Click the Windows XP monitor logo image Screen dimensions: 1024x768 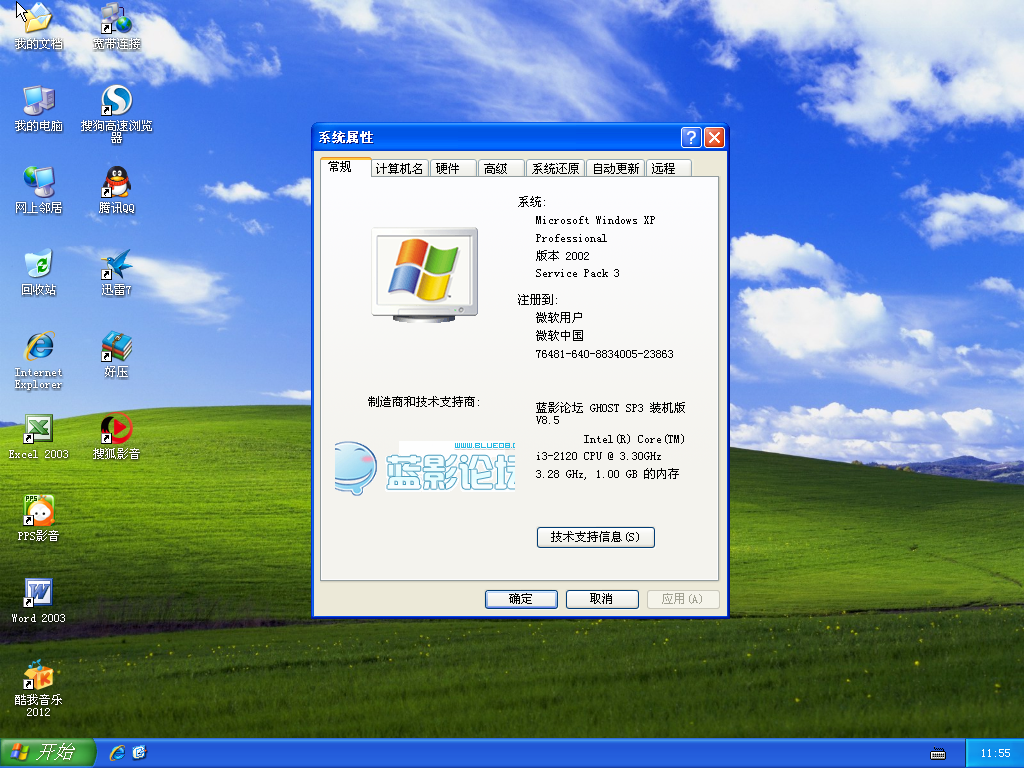(x=424, y=274)
